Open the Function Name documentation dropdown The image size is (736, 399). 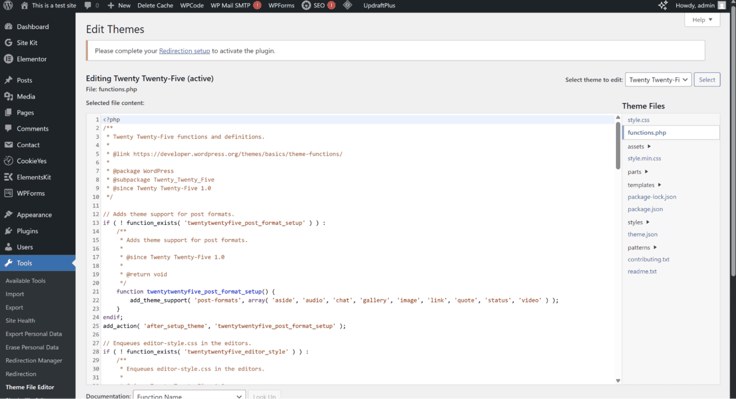click(x=189, y=396)
